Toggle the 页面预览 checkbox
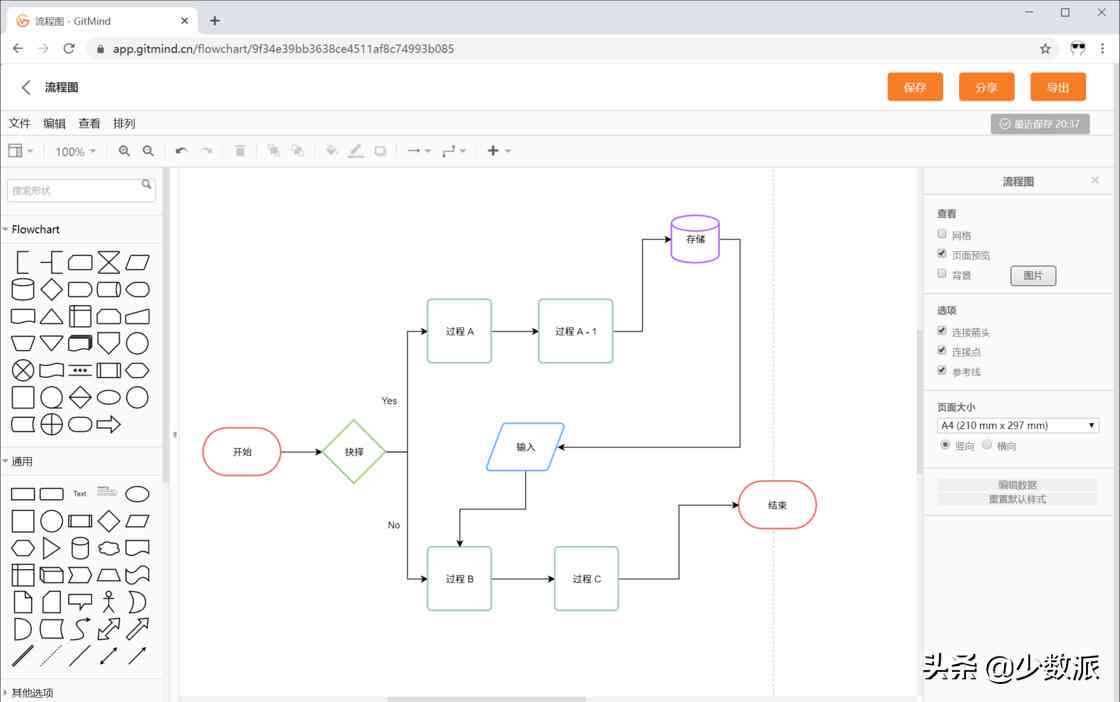 [942, 254]
